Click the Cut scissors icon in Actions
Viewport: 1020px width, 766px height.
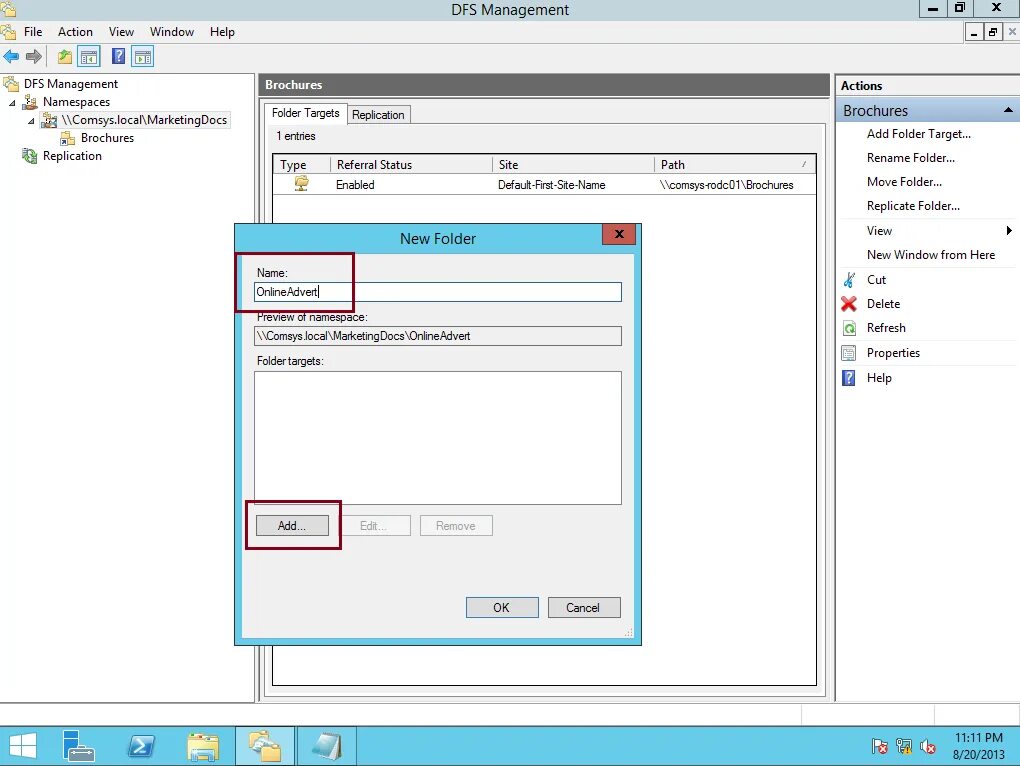849,280
